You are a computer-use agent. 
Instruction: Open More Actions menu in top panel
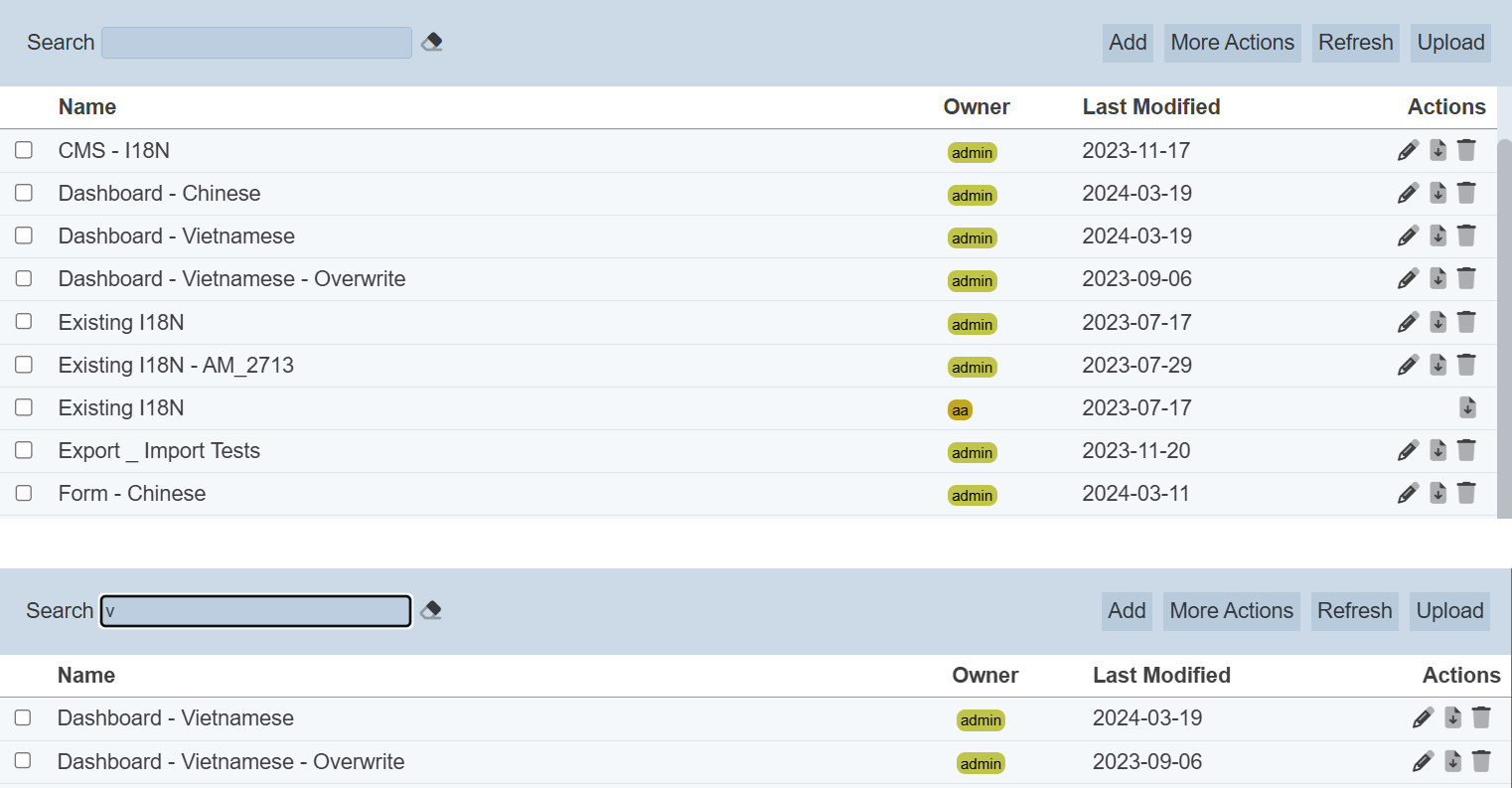[x=1232, y=43]
